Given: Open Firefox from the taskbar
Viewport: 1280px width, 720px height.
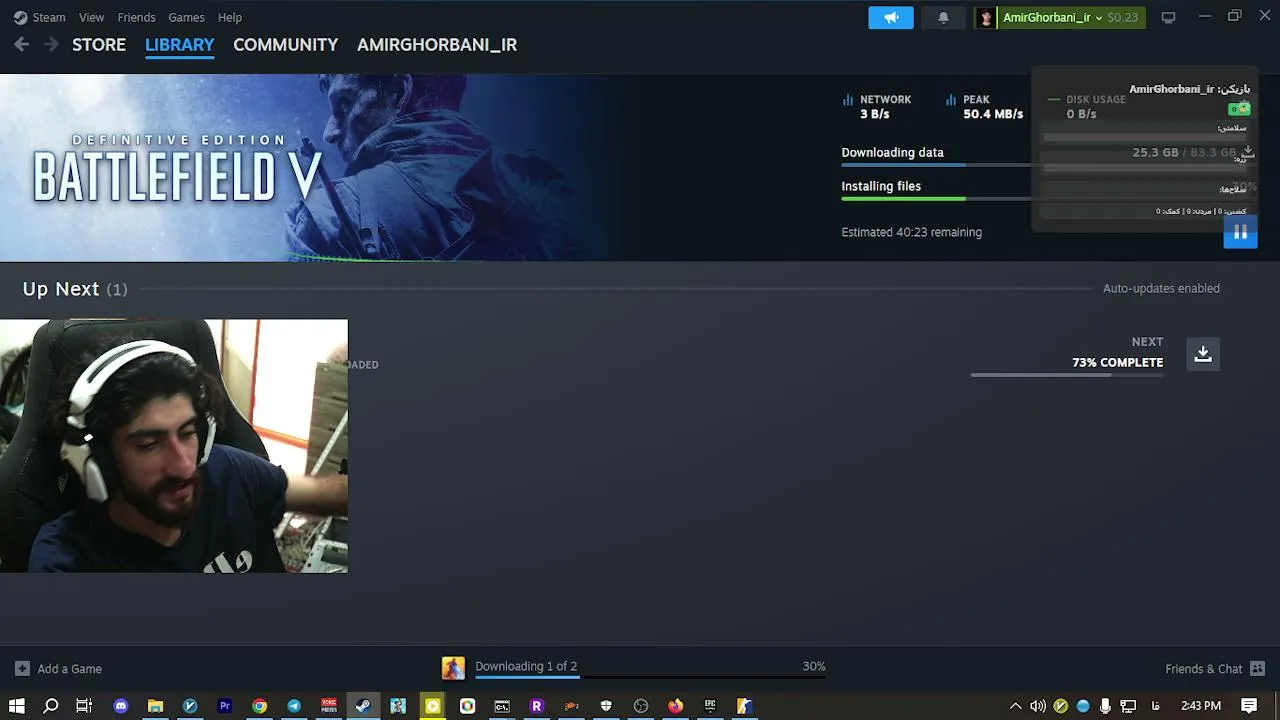Looking at the screenshot, I should pos(676,706).
